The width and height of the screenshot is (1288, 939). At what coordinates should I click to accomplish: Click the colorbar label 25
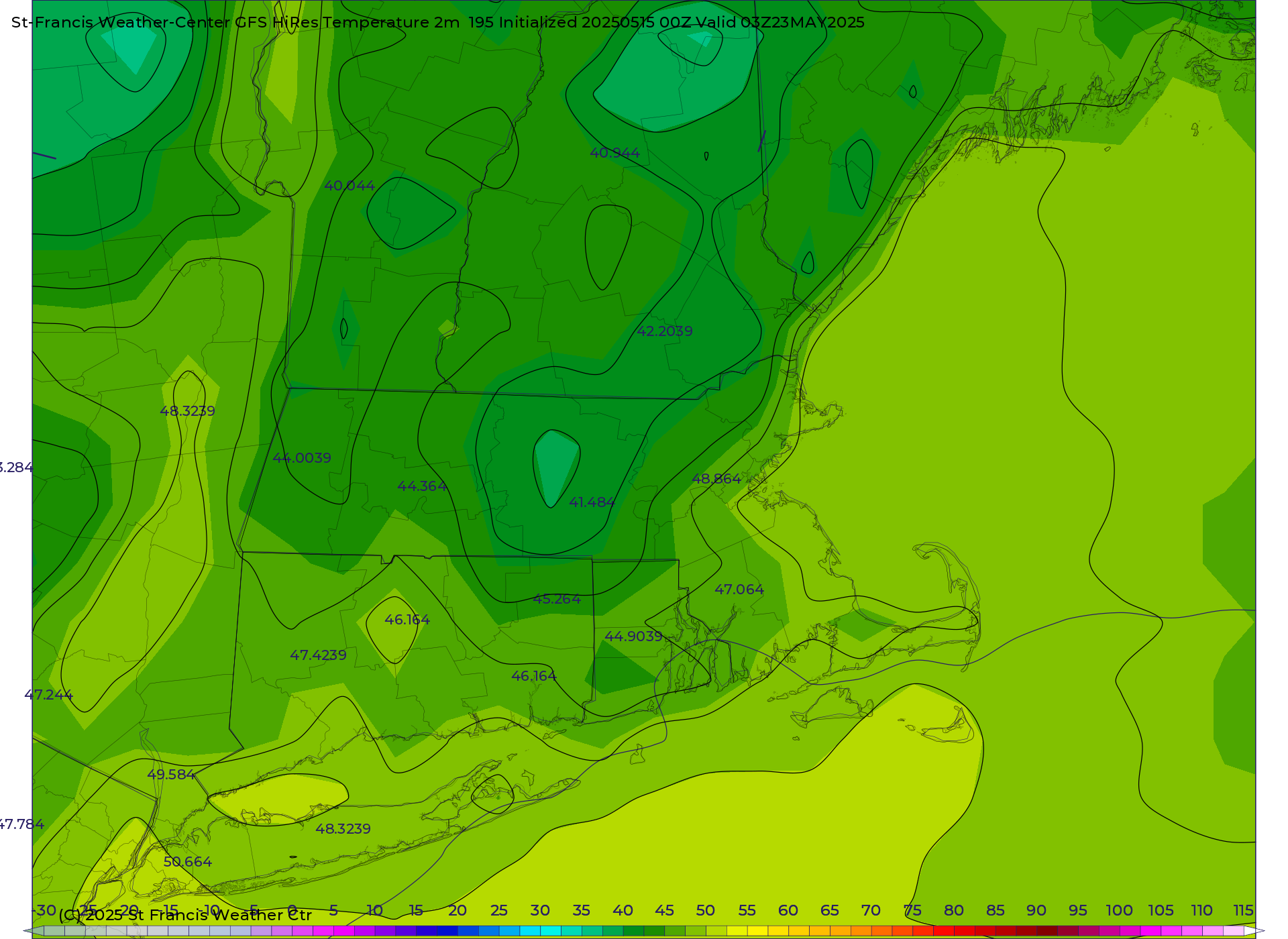click(499, 911)
